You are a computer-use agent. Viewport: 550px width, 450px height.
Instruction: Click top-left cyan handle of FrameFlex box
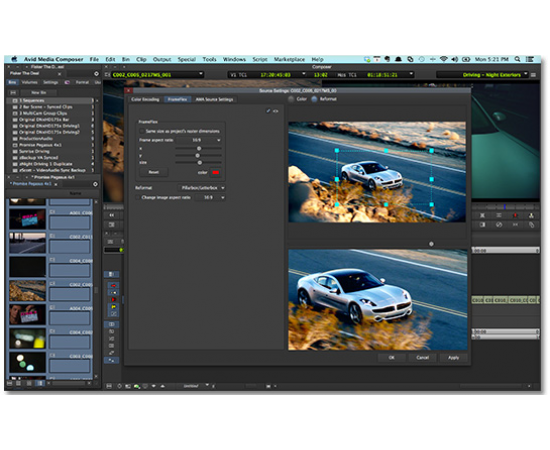tap(337, 150)
